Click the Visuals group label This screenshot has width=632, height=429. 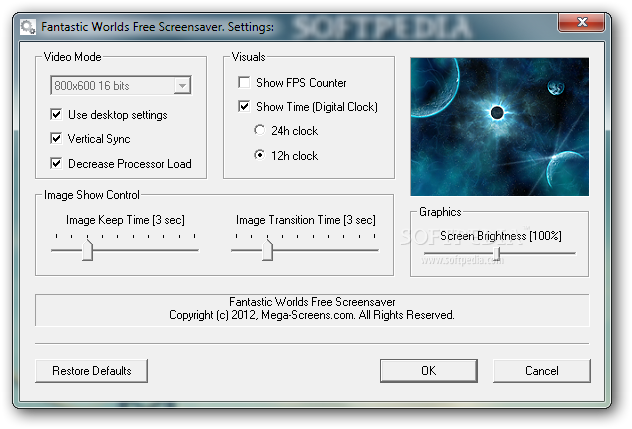(x=248, y=57)
